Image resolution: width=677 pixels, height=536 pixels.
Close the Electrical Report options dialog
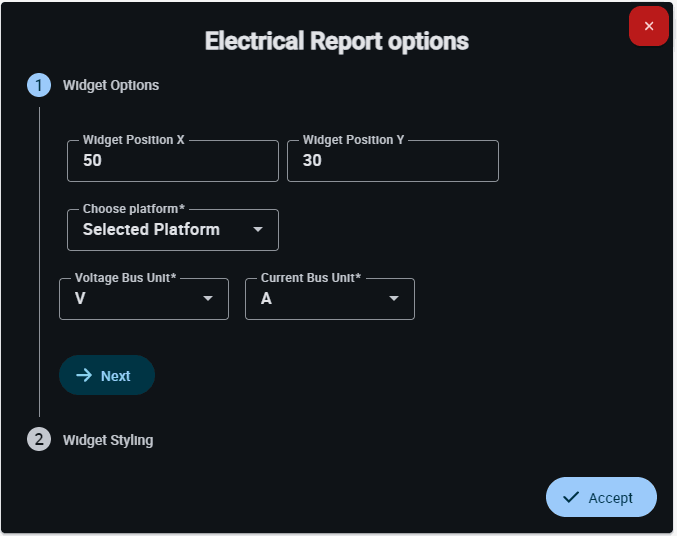[x=649, y=26]
